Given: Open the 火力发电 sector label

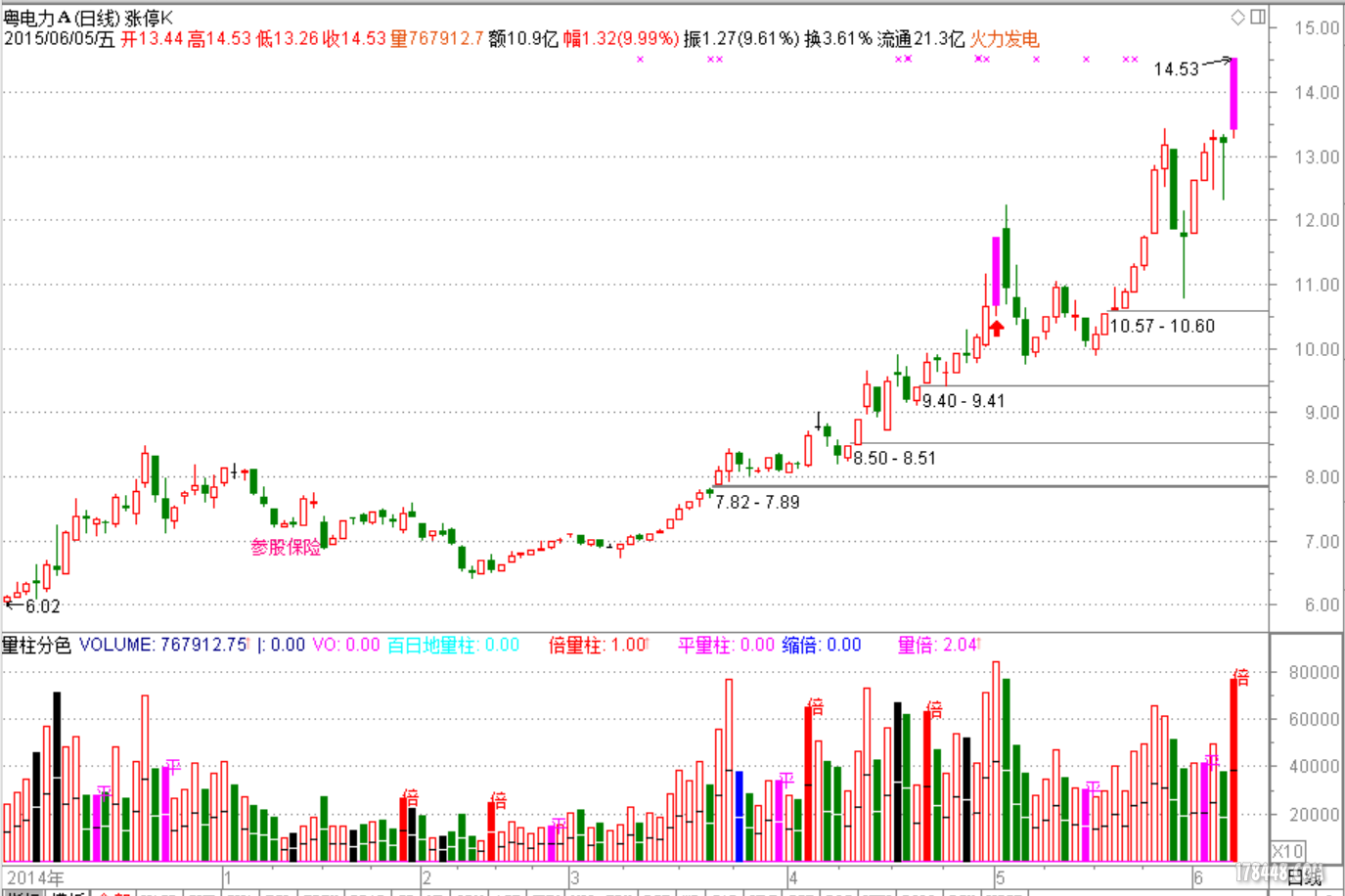Looking at the screenshot, I should [1005, 39].
